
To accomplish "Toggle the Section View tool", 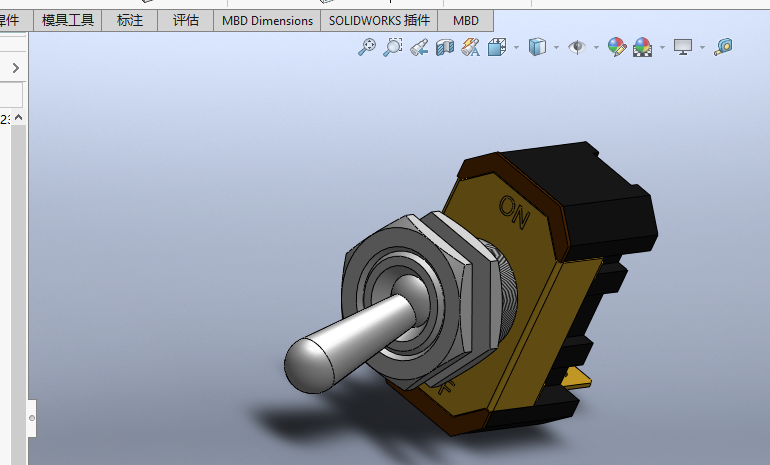I will pos(445,48).
